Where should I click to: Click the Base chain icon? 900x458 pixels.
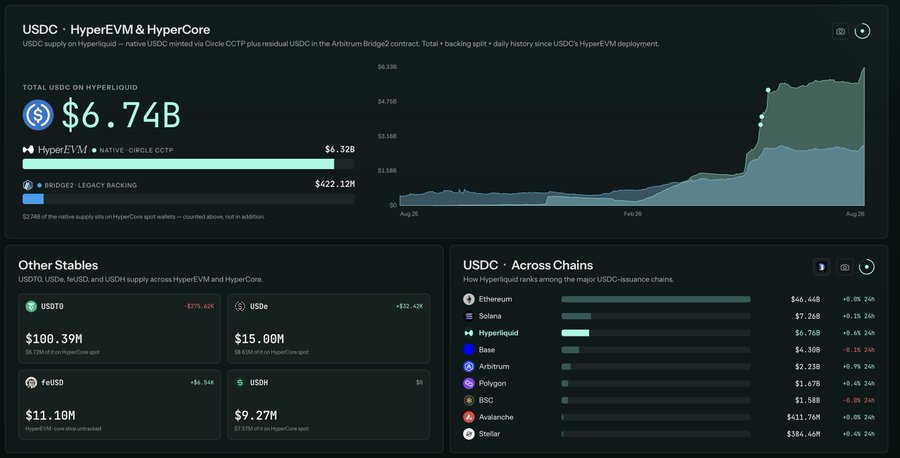[x=469, y=350]
